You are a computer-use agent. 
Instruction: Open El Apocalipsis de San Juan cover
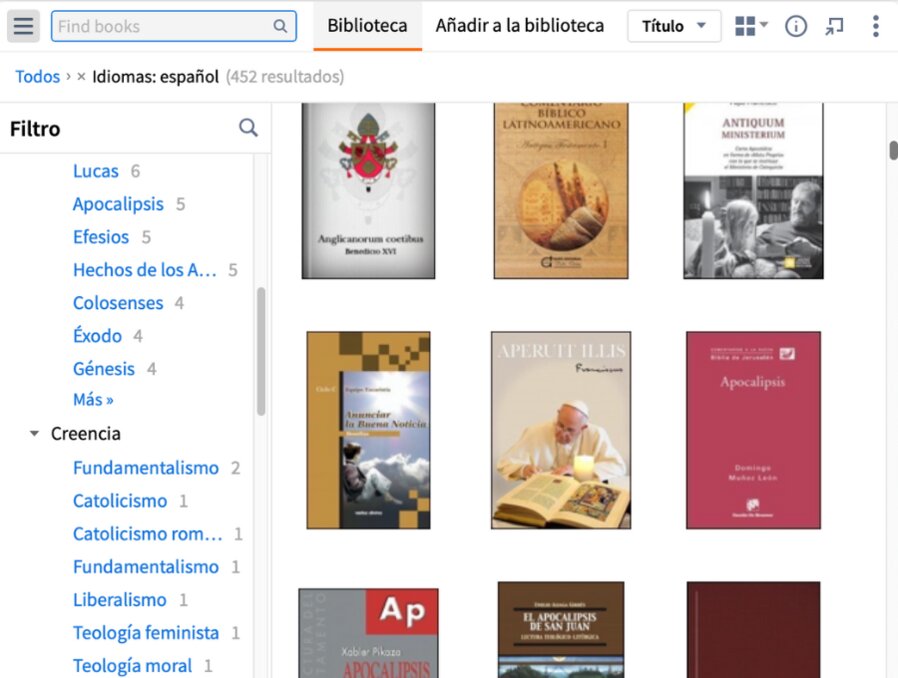[x=561, y=630]
